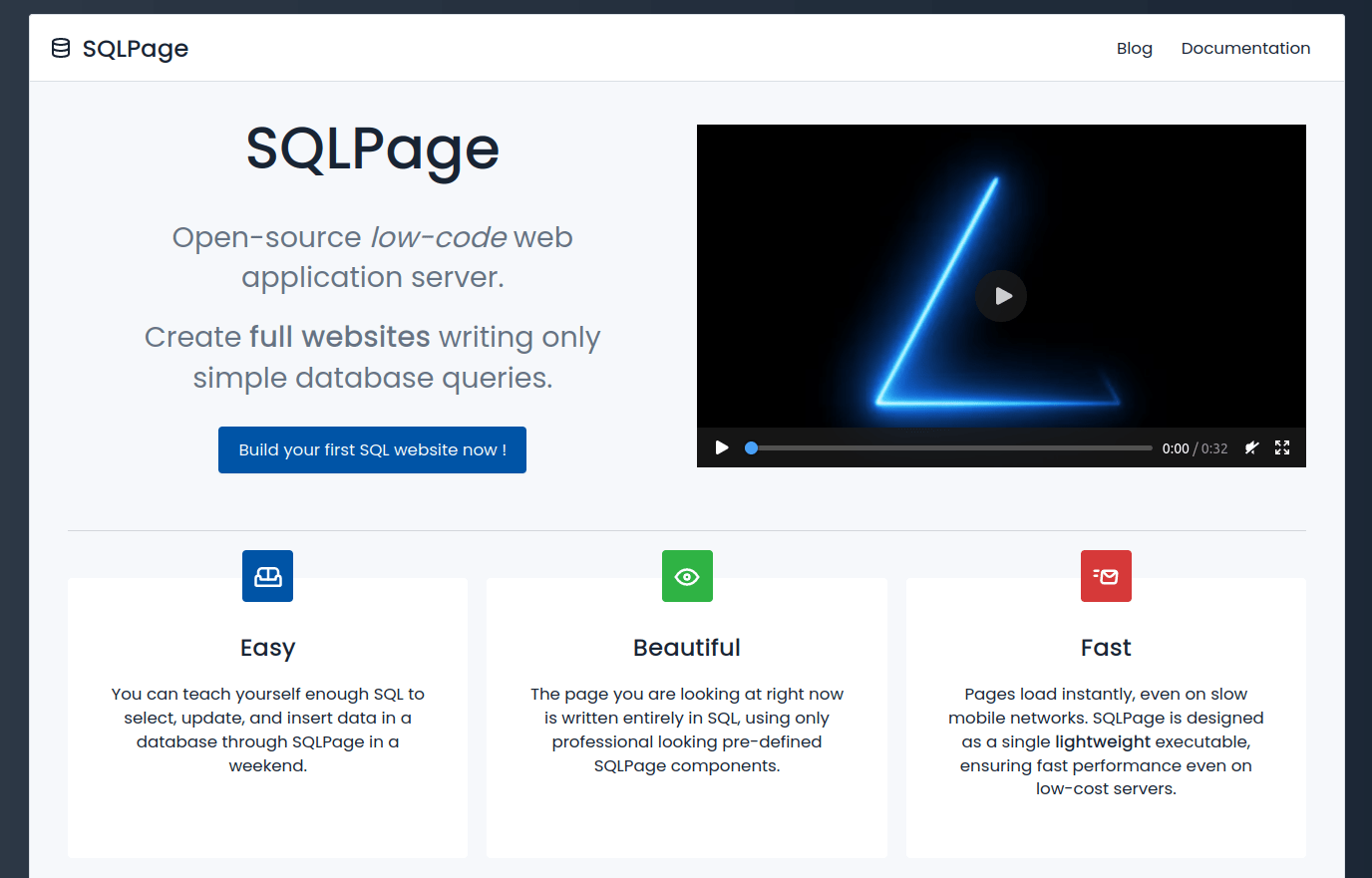
Task: Click the italic low-code text in subtitle
Action: point(439,237)
